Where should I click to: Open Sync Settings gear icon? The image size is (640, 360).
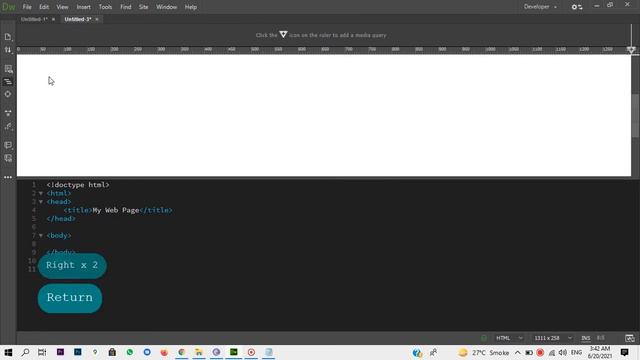[x=577, y=7]
